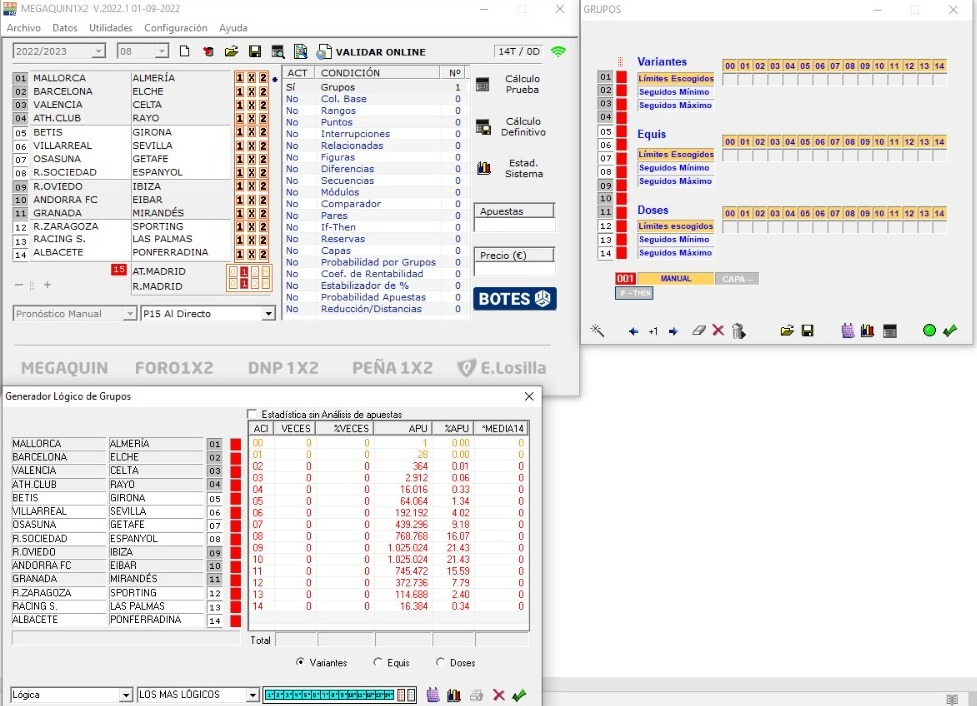Click the new file icon in Megaquin toolbar

coord(184,51)
